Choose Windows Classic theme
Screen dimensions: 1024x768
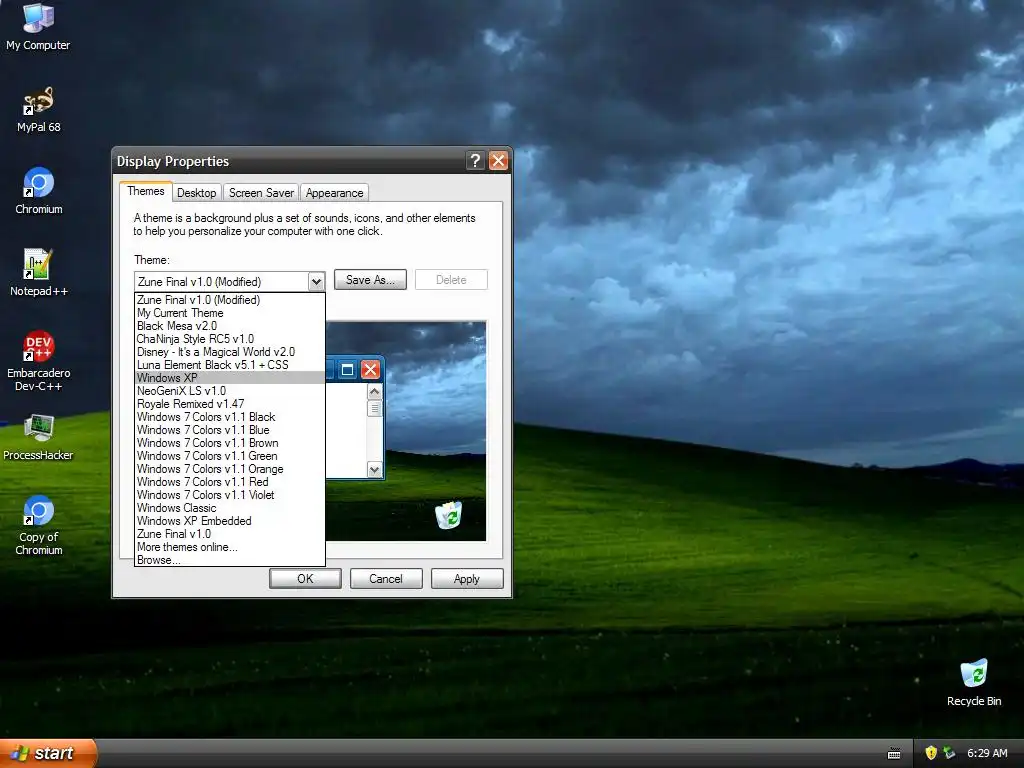(230, 508)
